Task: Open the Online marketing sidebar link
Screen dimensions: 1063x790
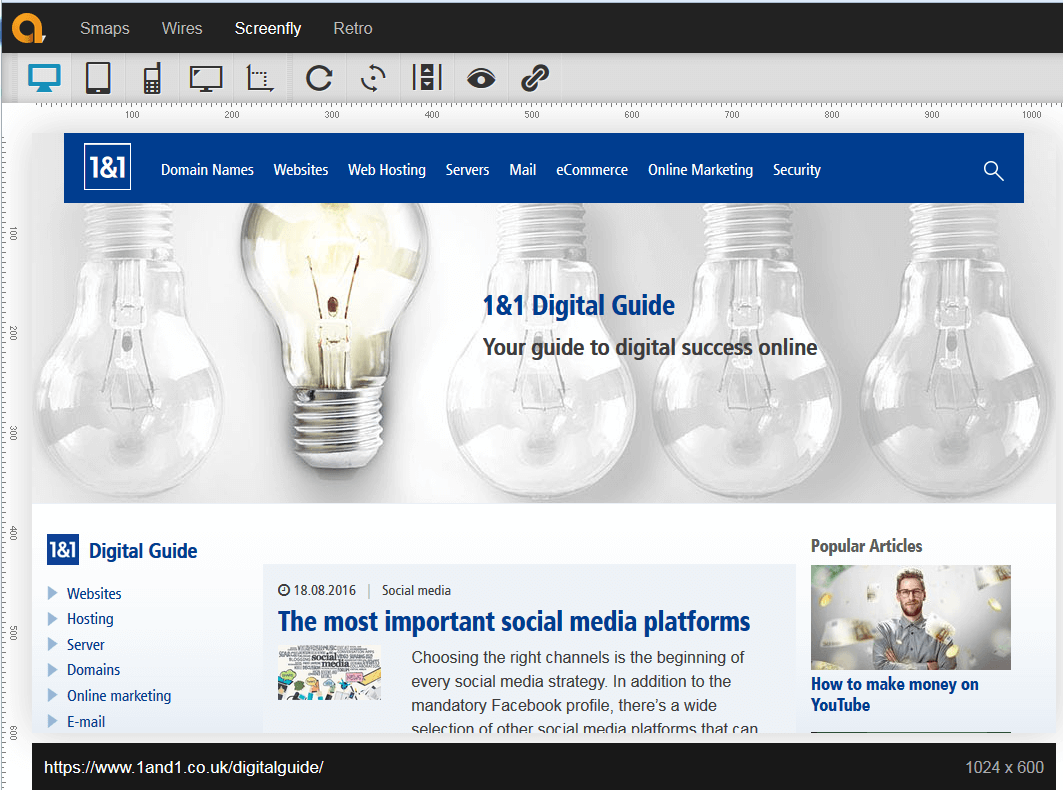Action: coord(119,696)
